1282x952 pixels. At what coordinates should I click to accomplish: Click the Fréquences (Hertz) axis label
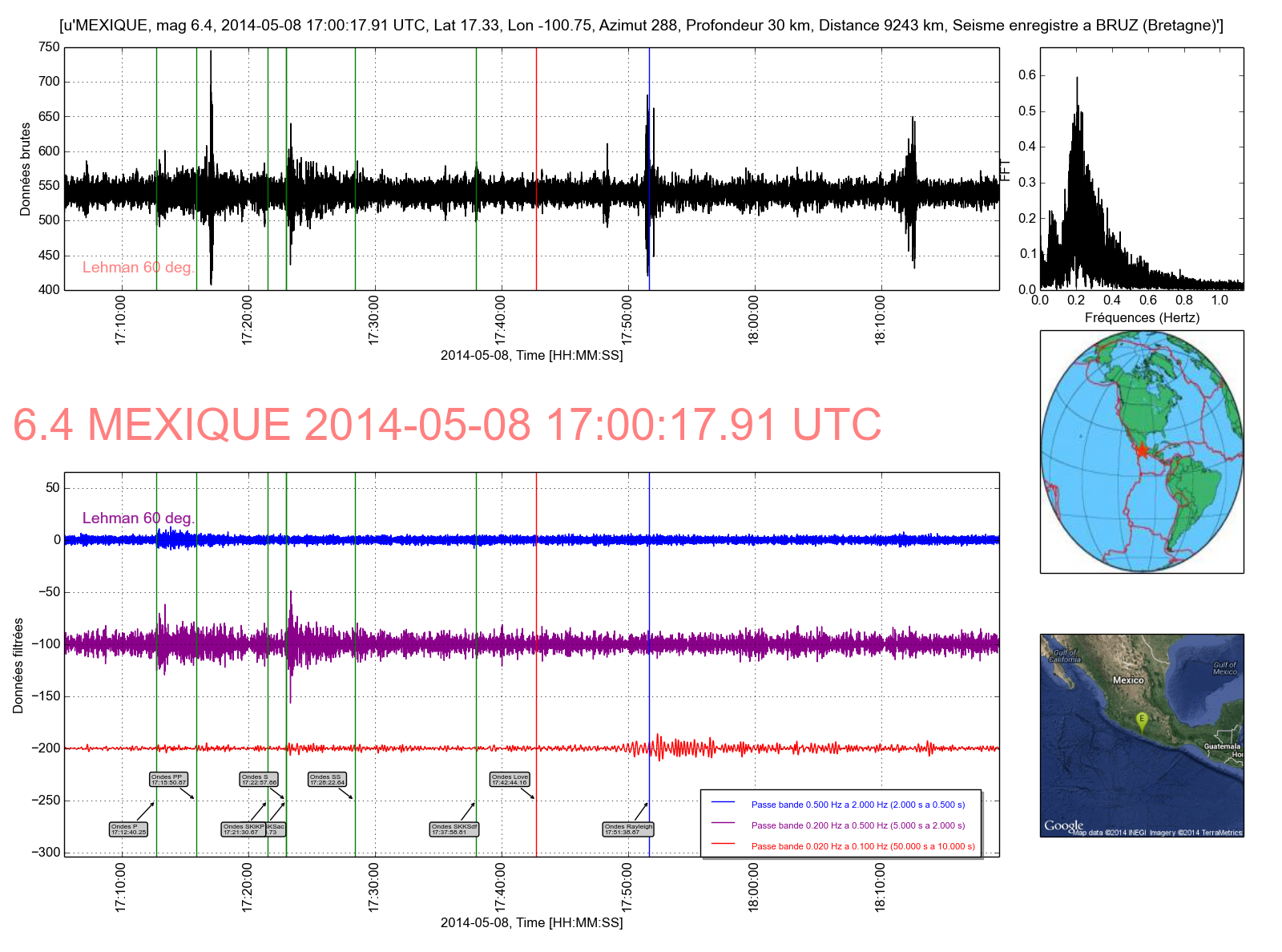pos(1141,318)
